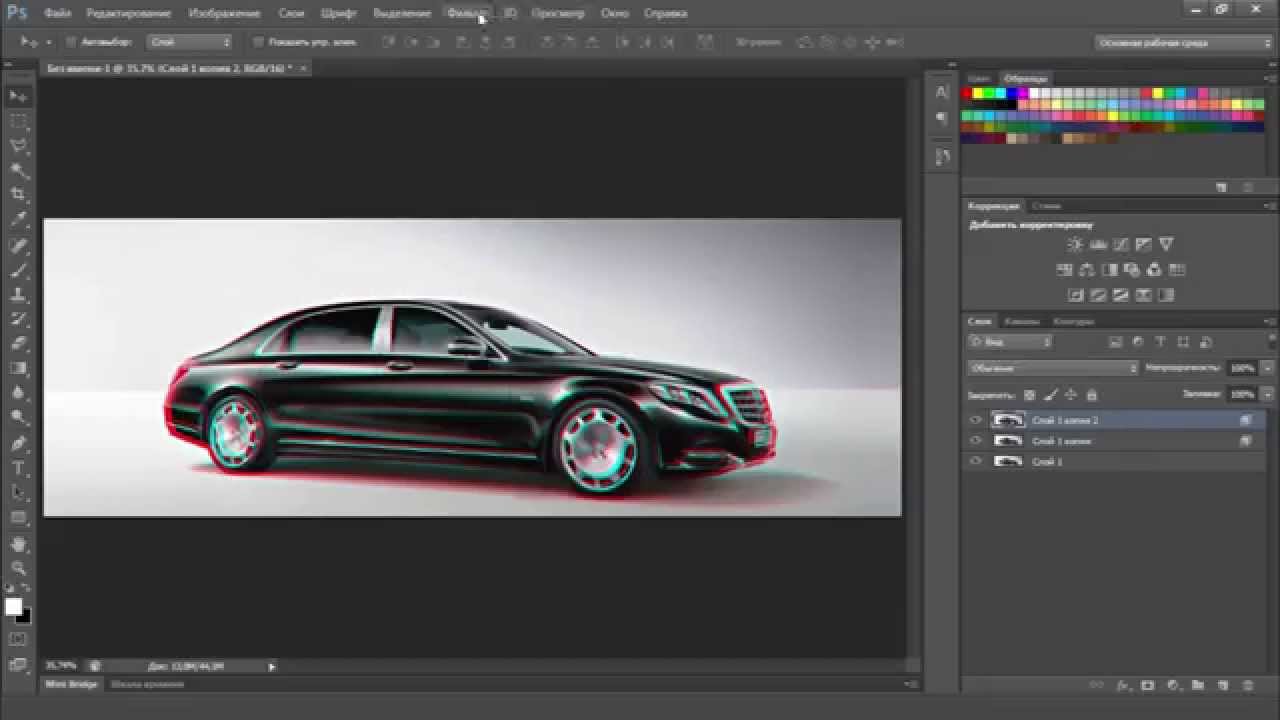Hide the middle layer 'Слой 1 копия'
The height and width of the screenshot is (720, 1280).
click(x=976, y=441)
